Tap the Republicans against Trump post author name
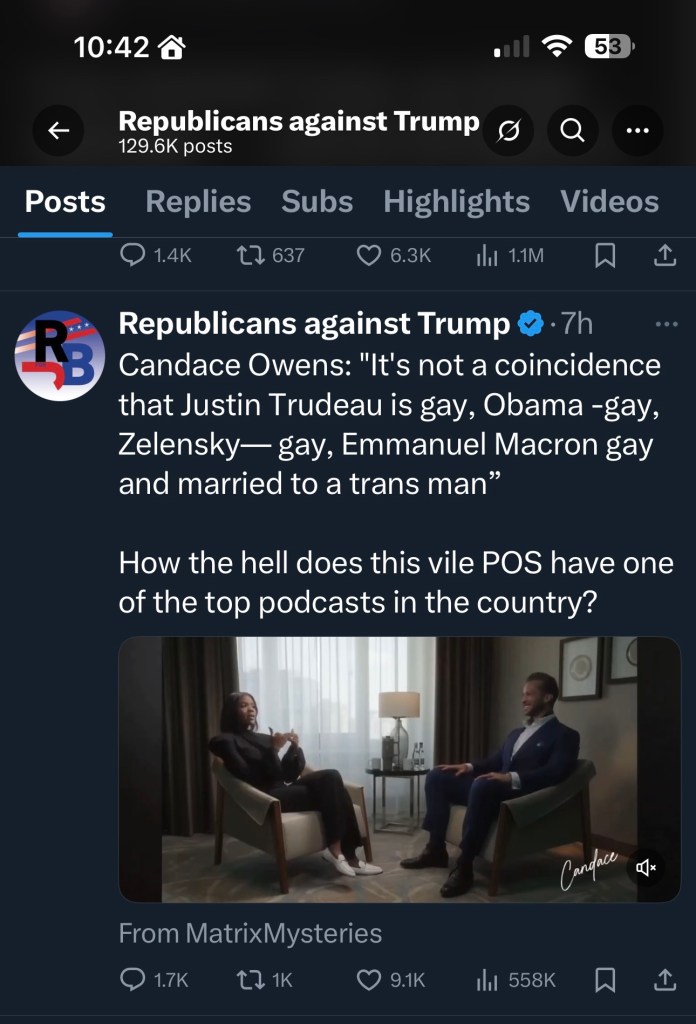This screenshot has width=696, height=1024. pos(314,324)
